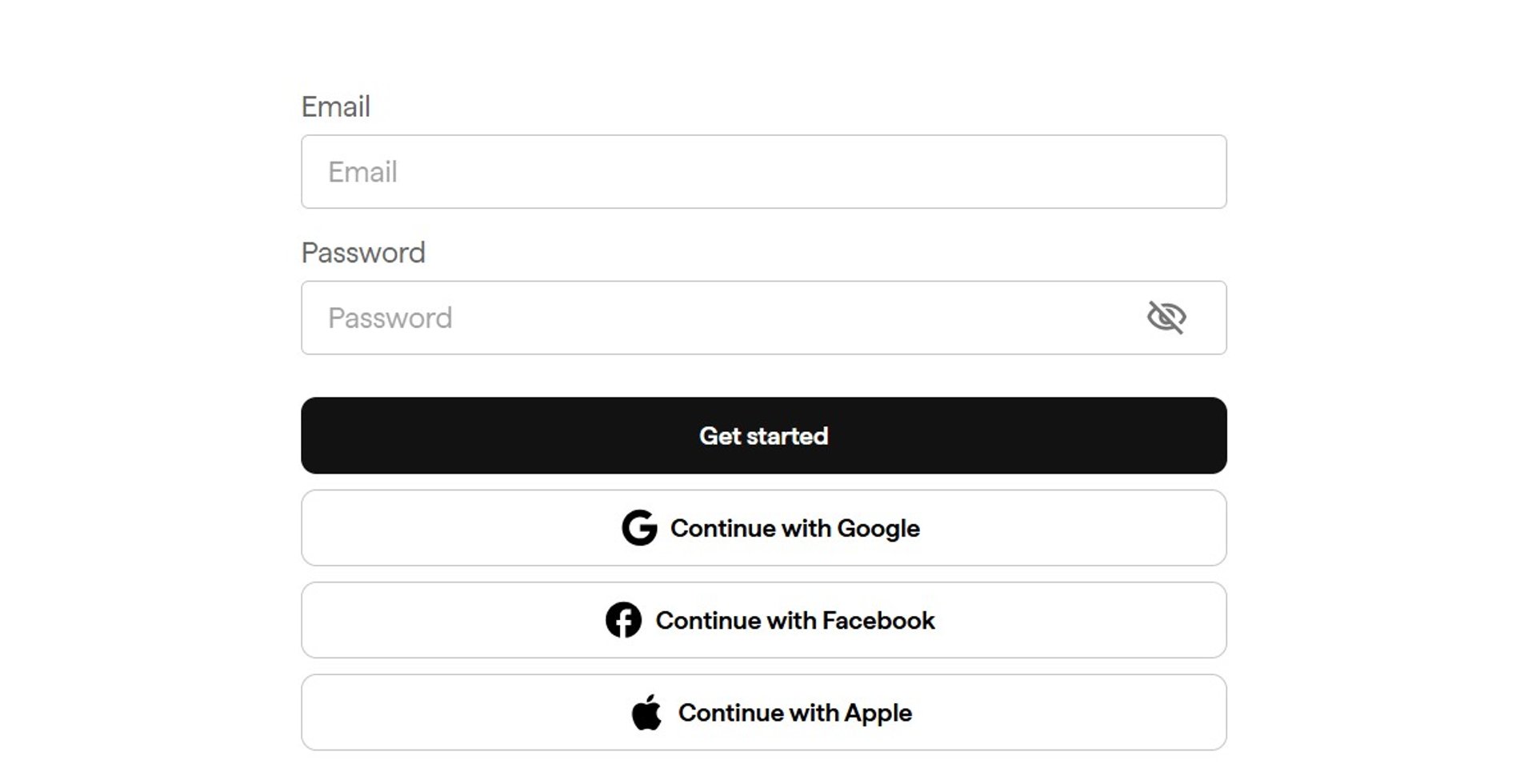Show the hidden password characters

coord(1166,318)
